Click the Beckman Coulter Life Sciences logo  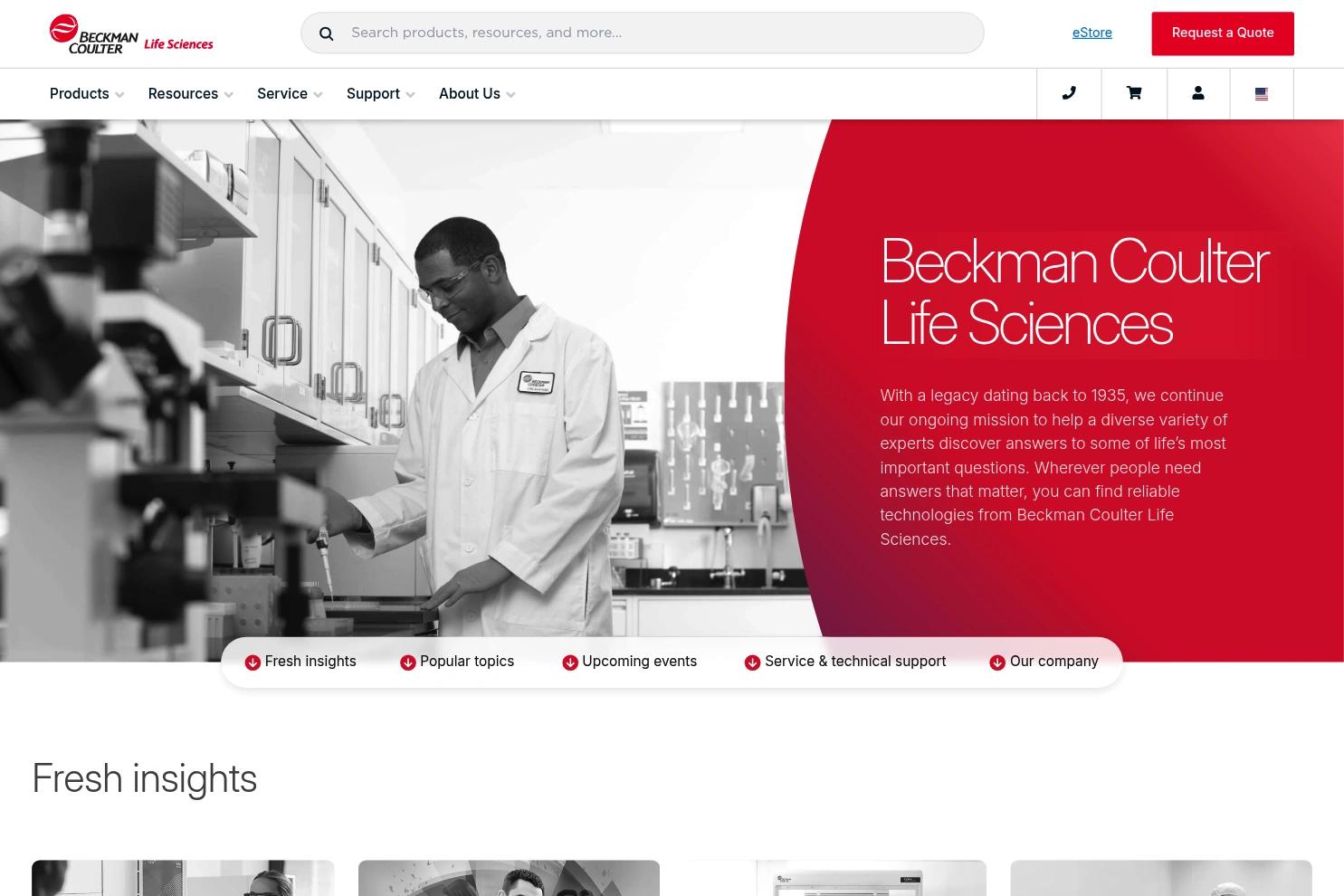tap(131, 33)
